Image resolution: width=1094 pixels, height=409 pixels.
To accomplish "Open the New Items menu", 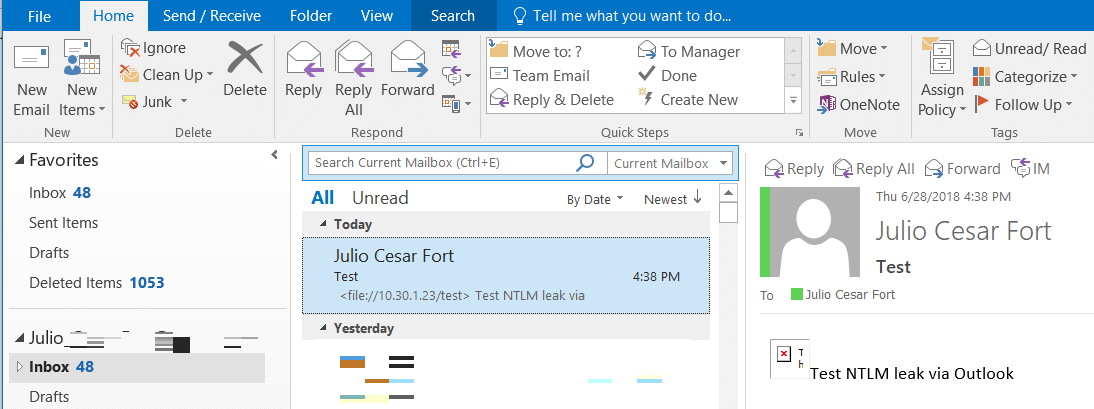I will click(82, 80).
